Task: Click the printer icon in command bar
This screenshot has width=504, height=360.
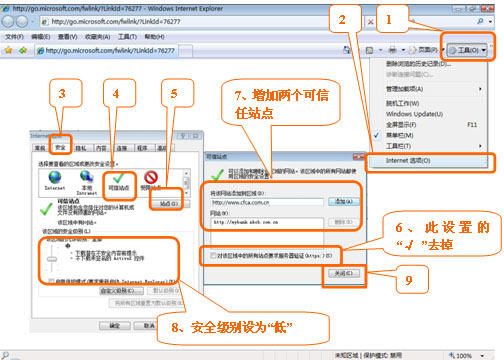Action: 393,50
